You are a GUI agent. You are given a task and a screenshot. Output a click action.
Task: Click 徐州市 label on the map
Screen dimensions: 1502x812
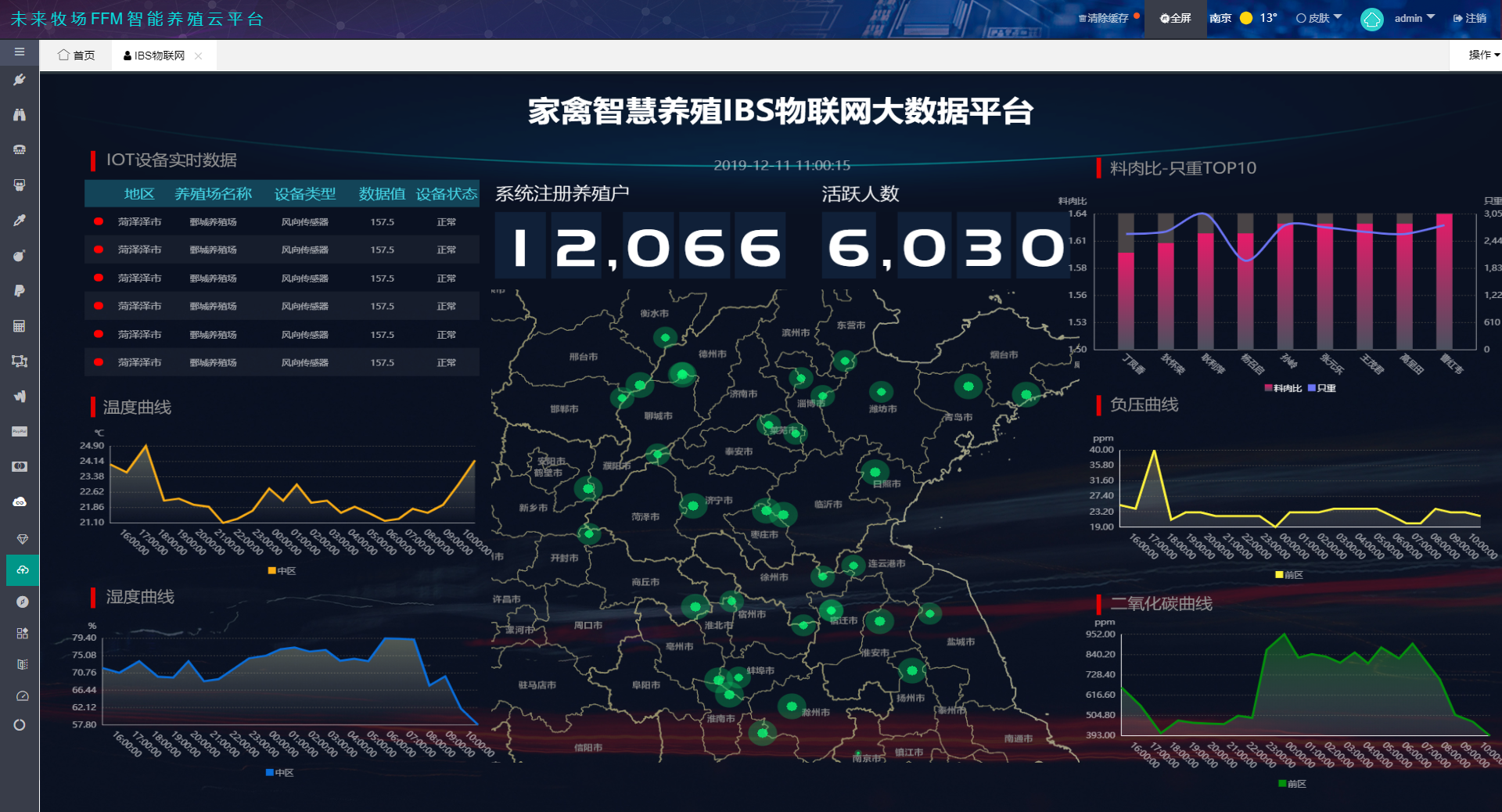tap(774, 577)
